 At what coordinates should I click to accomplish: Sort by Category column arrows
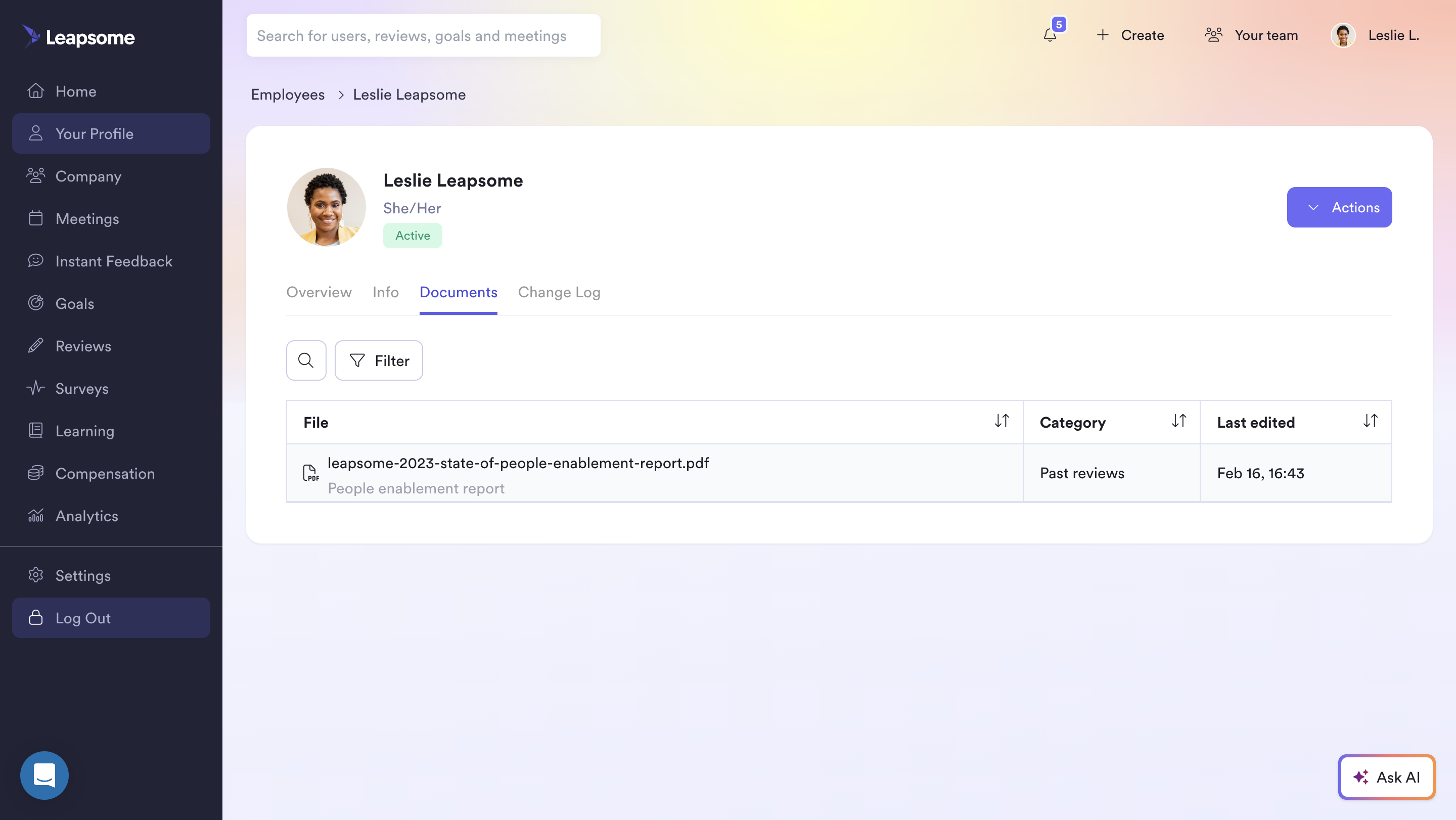(1178, 421)
